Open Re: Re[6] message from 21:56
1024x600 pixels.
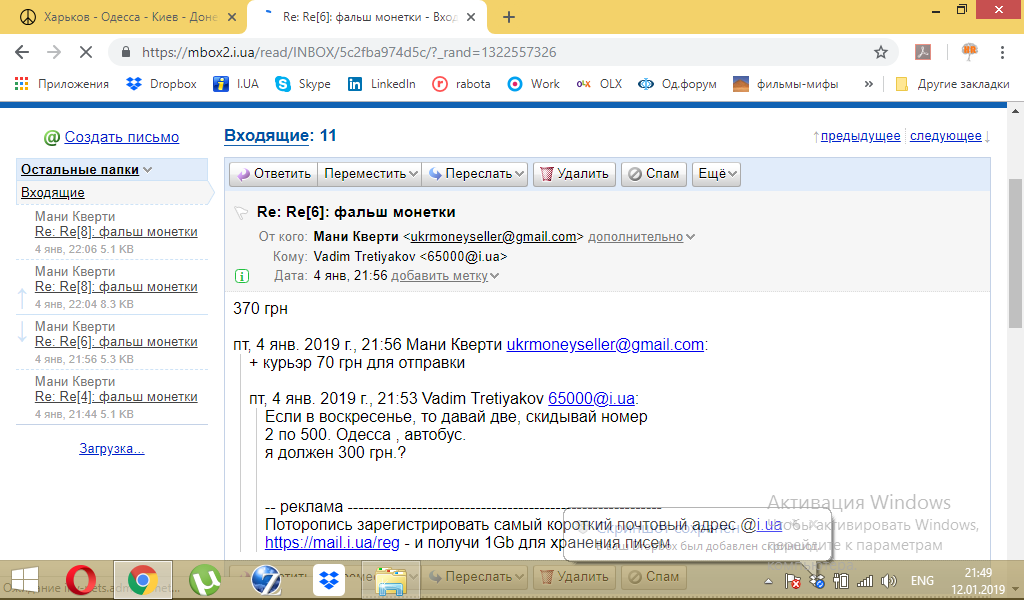(x=116, y=341)
